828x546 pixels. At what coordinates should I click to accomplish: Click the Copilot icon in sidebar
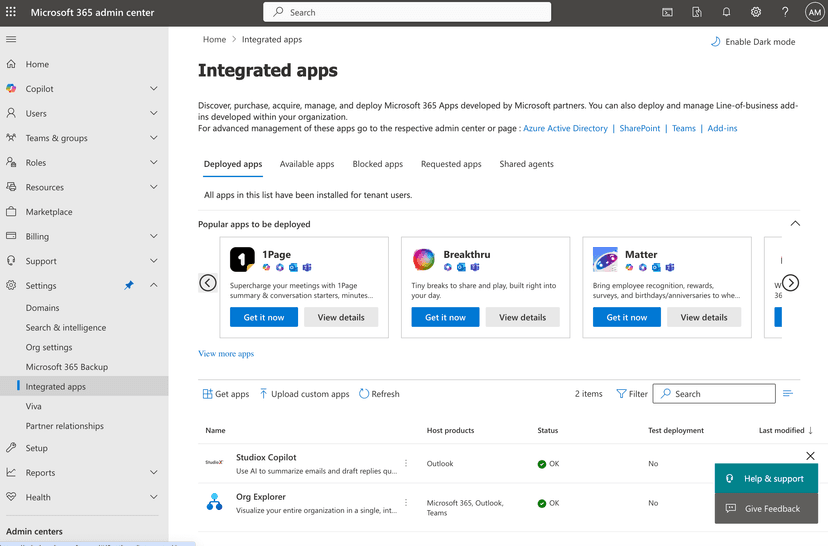(11, 89)
